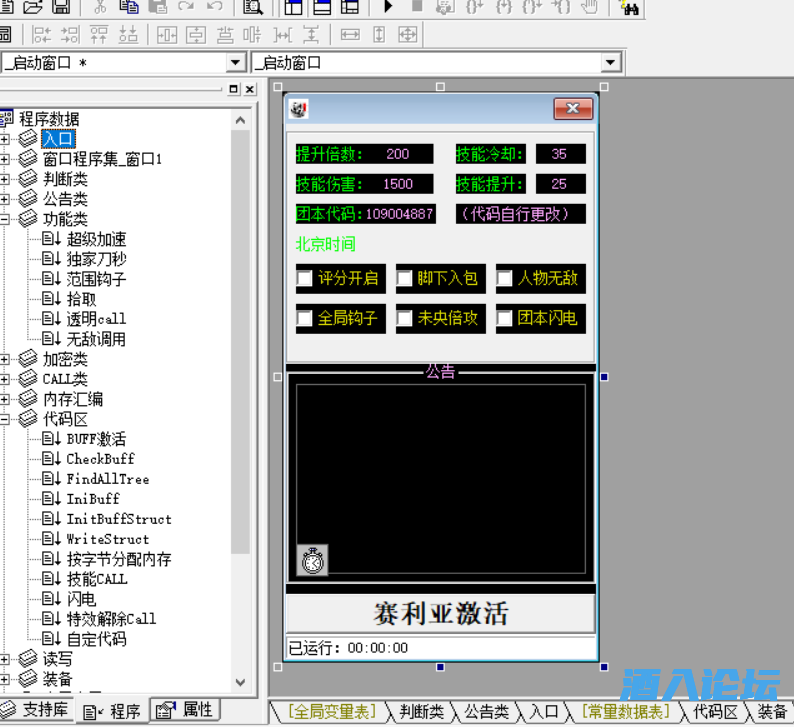The width and height of the screenshot is (794, 727).
Task: Equalize horizontal spacing between controls
Action: coord(283,35)
